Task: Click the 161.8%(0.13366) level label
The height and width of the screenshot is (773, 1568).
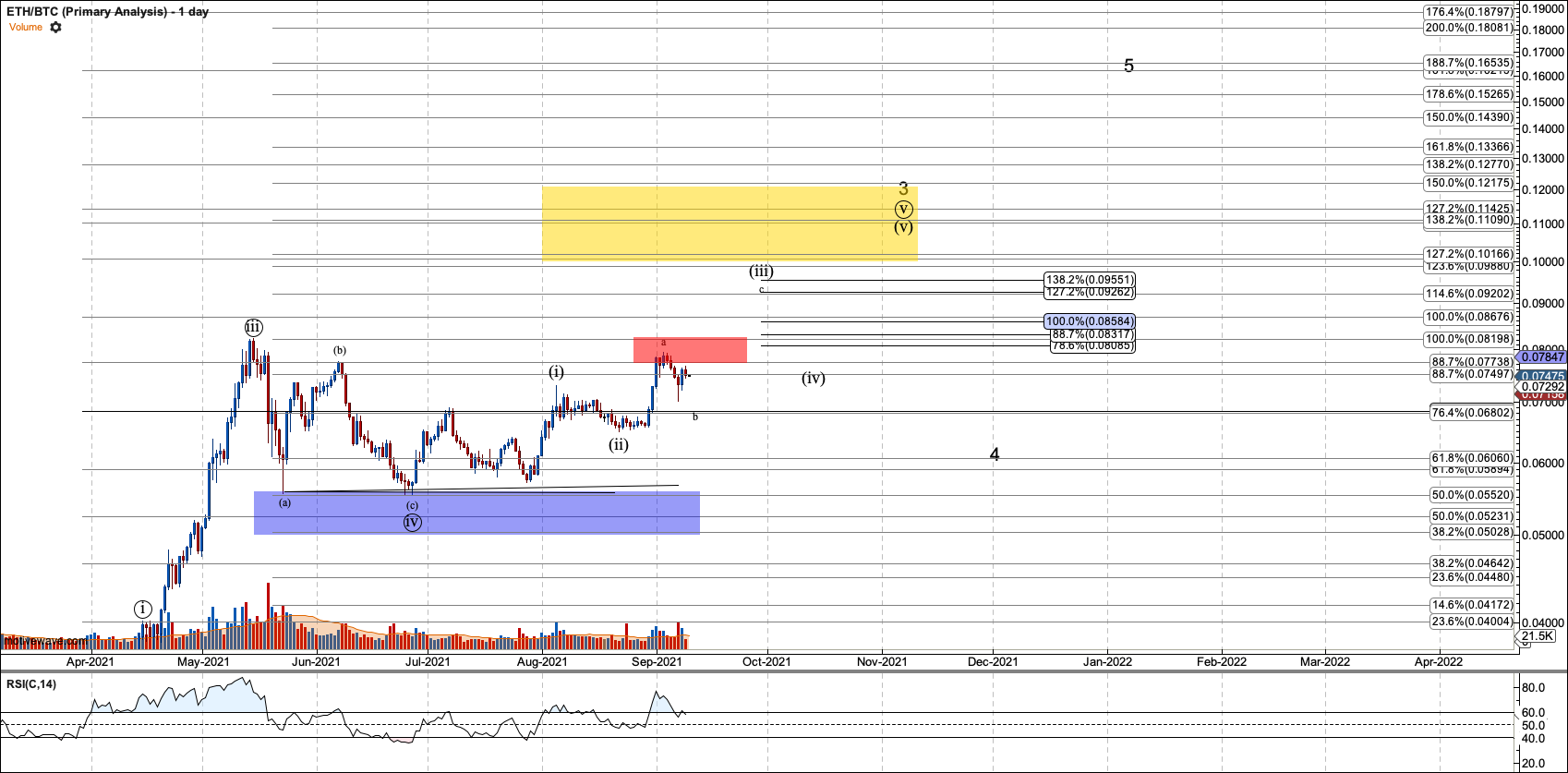Action: pyautogui.click(x=1469, y=147)
